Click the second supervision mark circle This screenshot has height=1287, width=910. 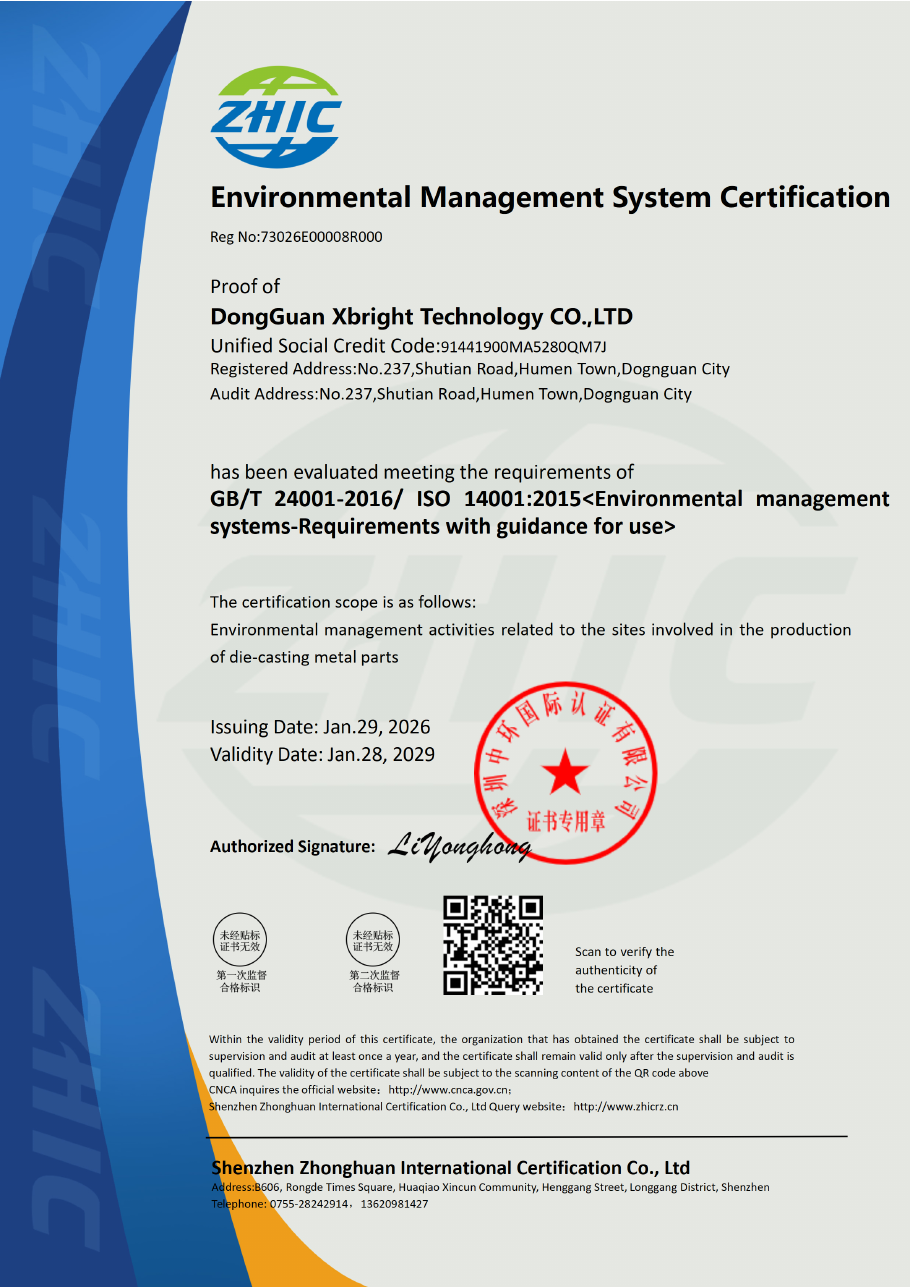pyautogui.click(x=373, y=940)
